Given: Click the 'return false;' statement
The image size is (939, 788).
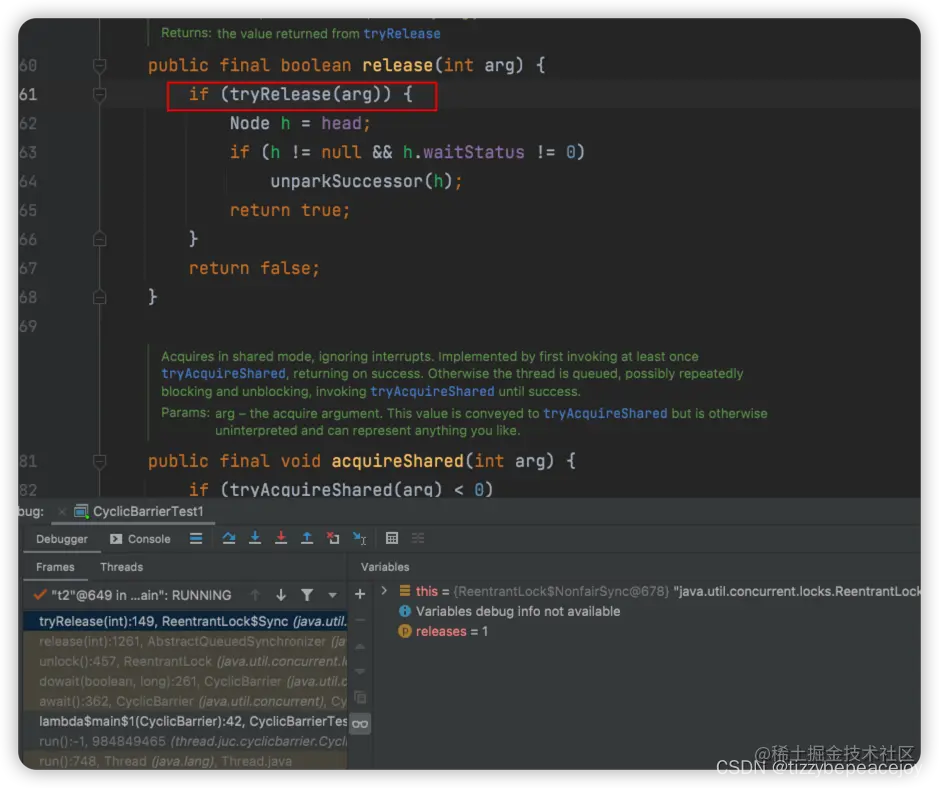Looking at the screenshot, I should 255,268.
